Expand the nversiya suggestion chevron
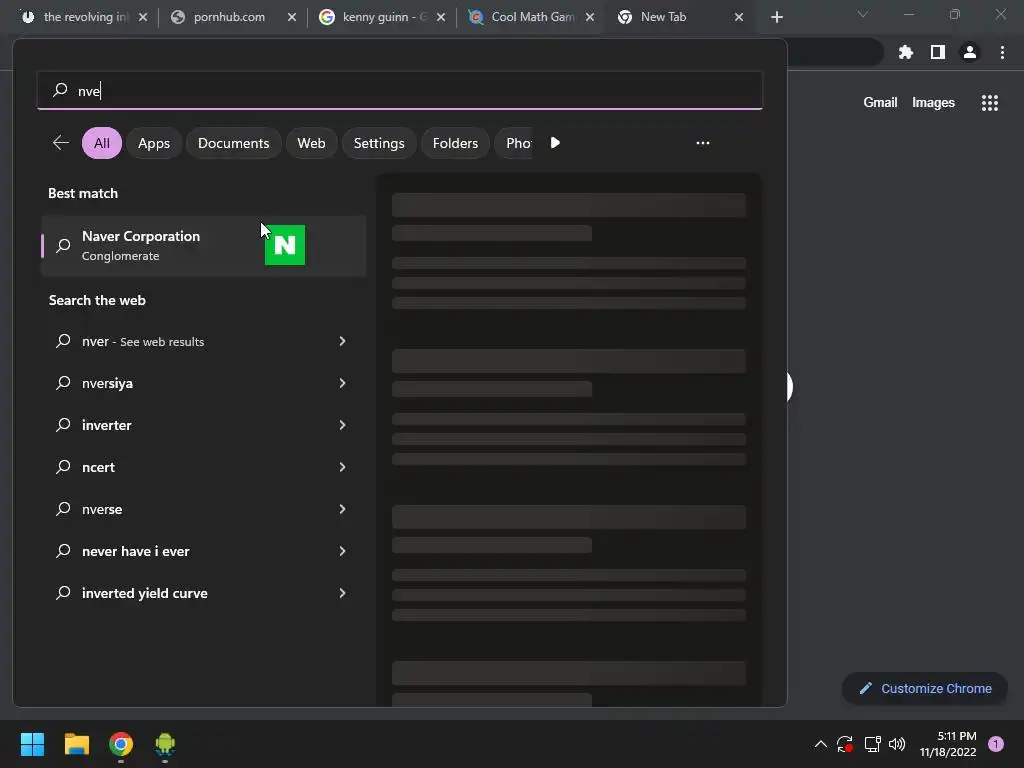This screenshot has height=768, width=1024. [x=342, y=383]
